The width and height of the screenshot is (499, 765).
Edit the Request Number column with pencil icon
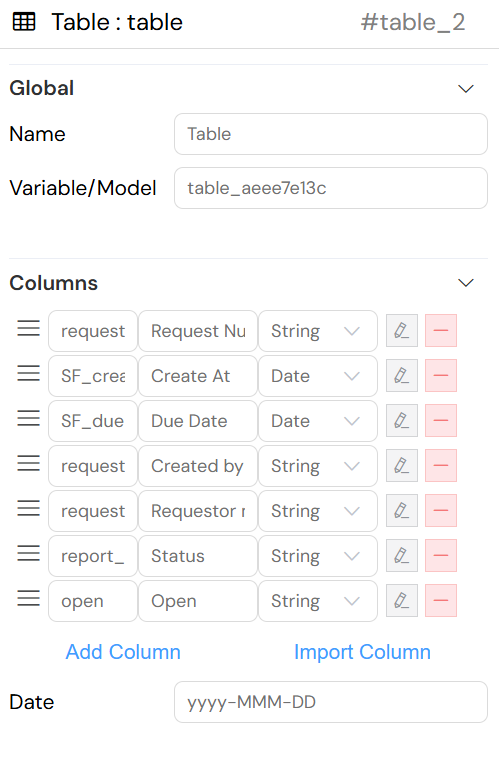[401, 331]
